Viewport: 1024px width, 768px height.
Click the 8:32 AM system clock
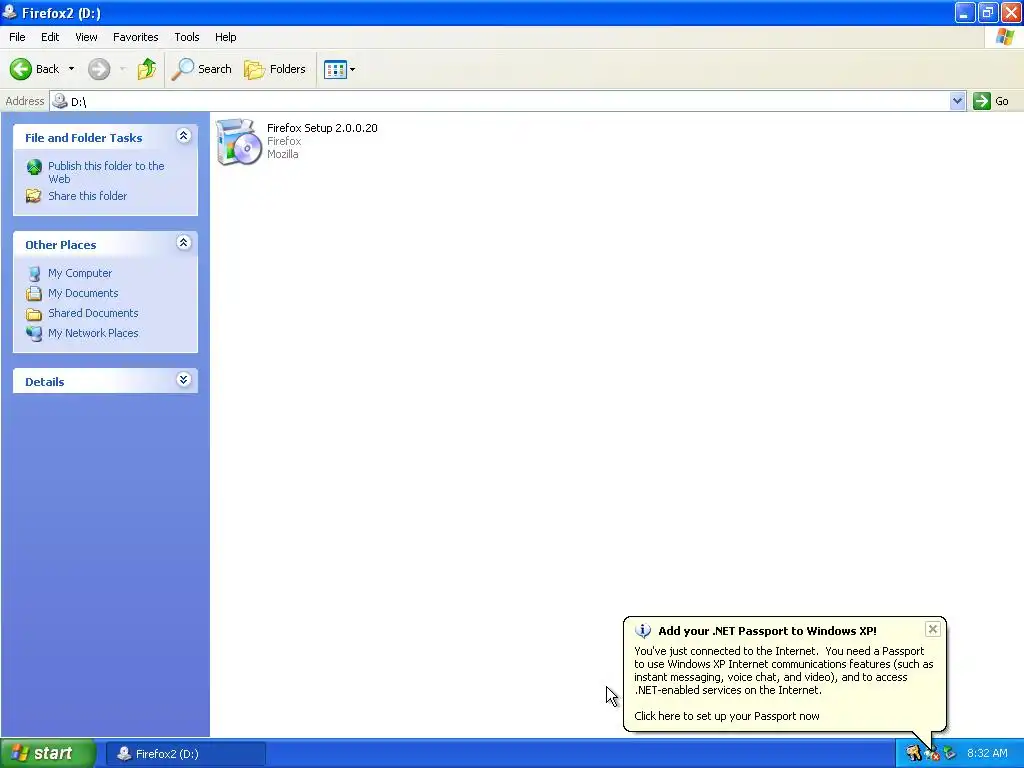coord(987,754)
